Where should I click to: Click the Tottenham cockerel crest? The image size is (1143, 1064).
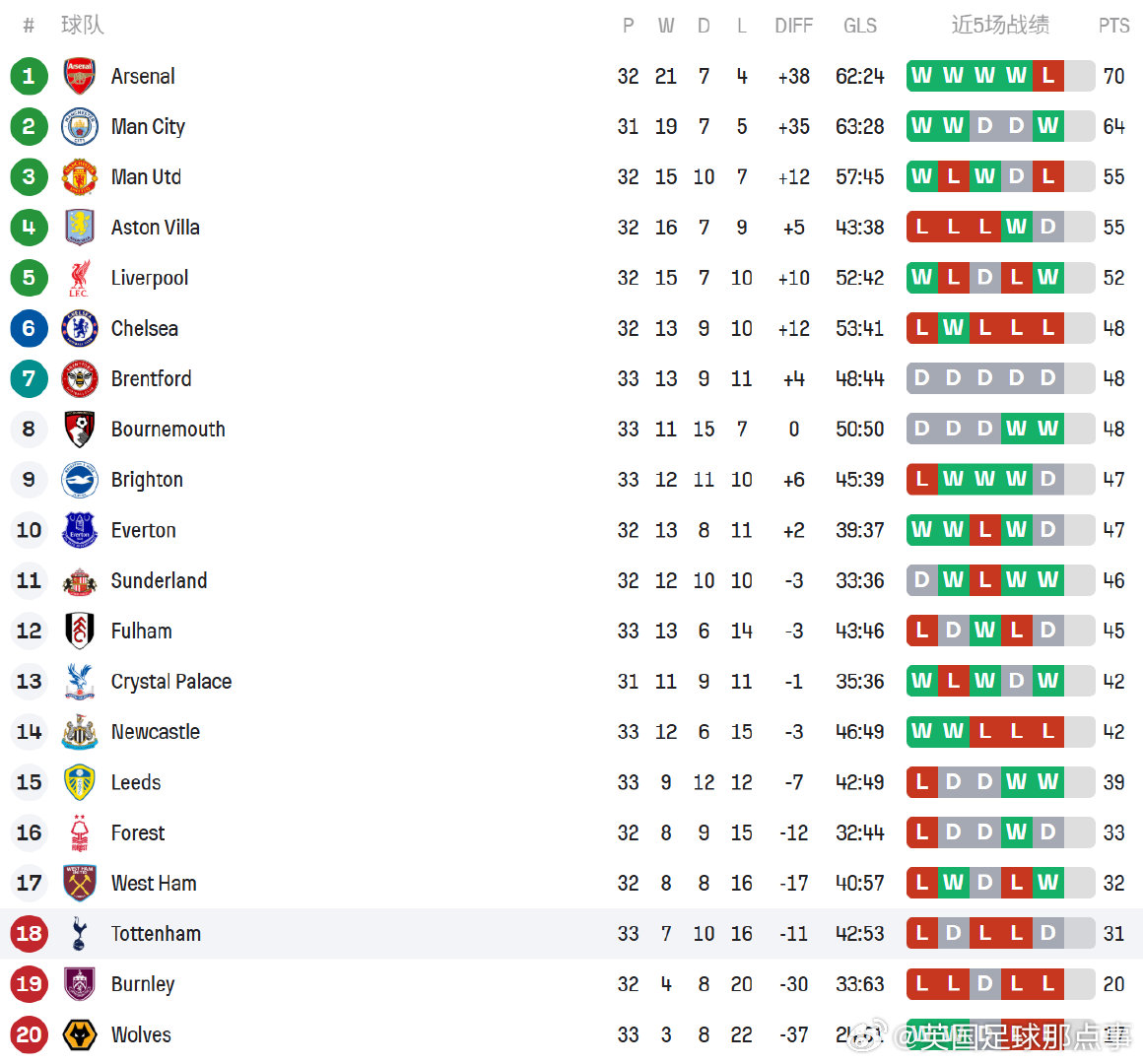click(x=80, y=933)
